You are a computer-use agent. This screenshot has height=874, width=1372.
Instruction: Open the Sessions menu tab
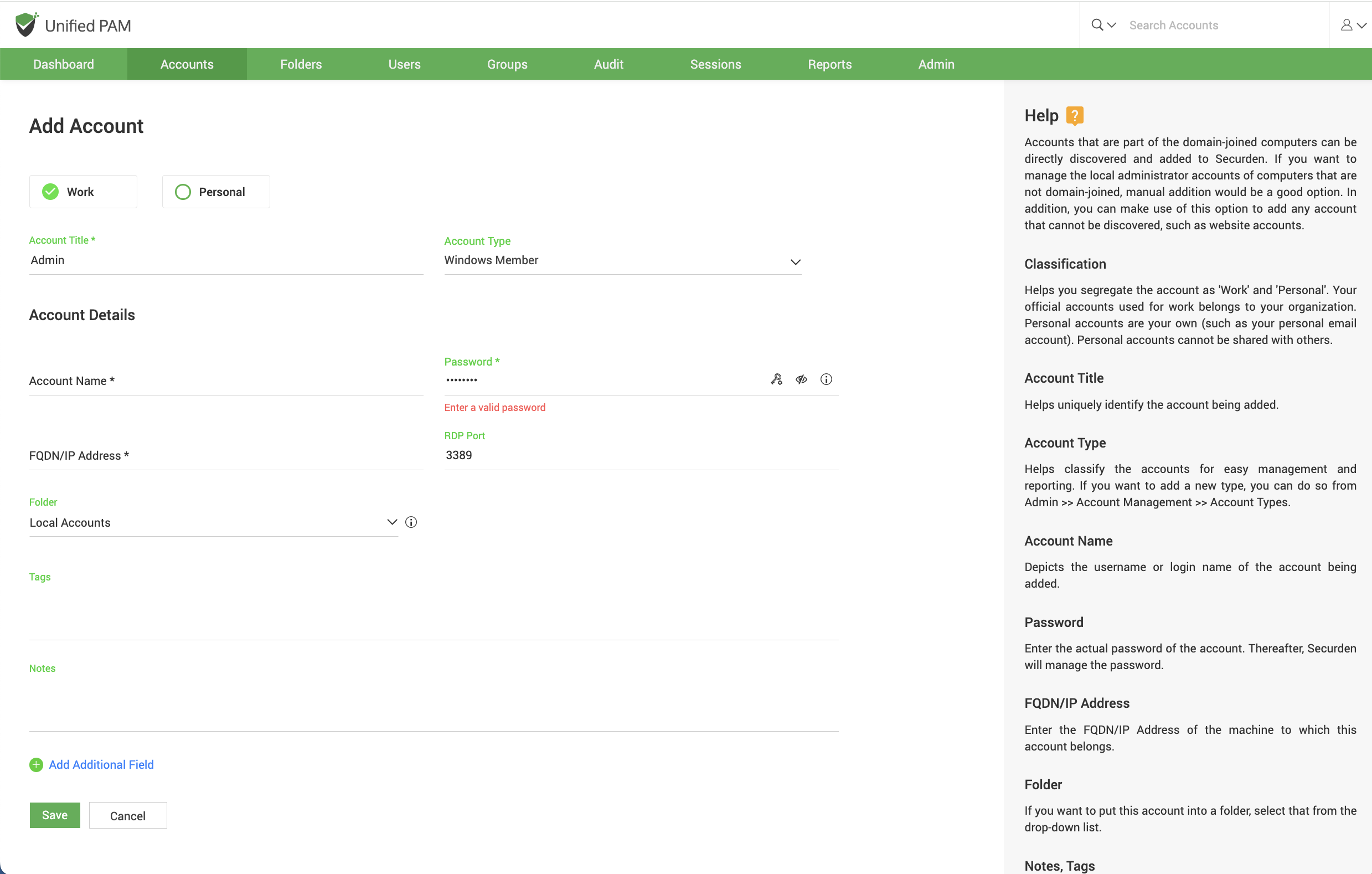click(715, 64)
